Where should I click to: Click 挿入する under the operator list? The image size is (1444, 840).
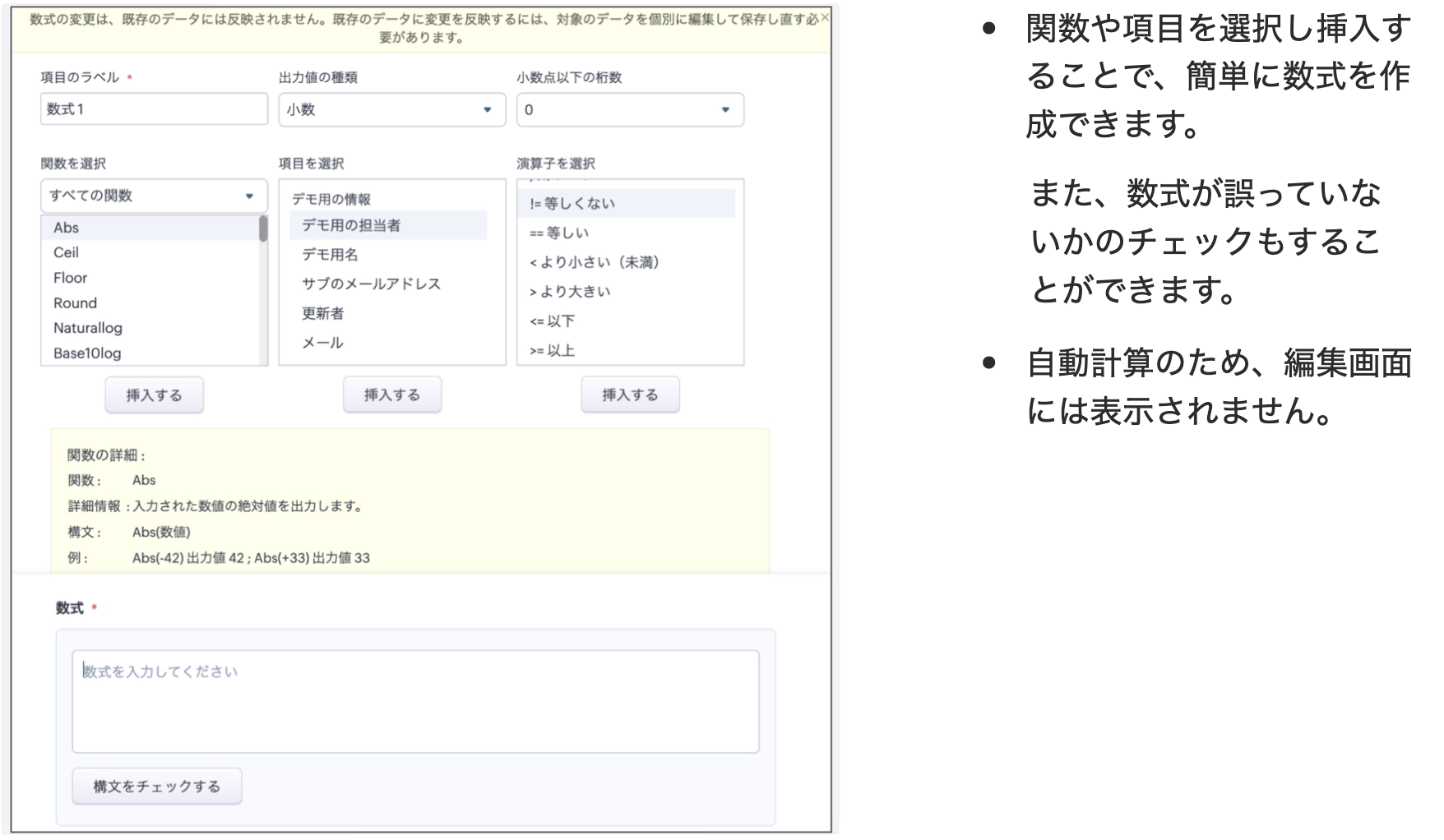point(630,395)
